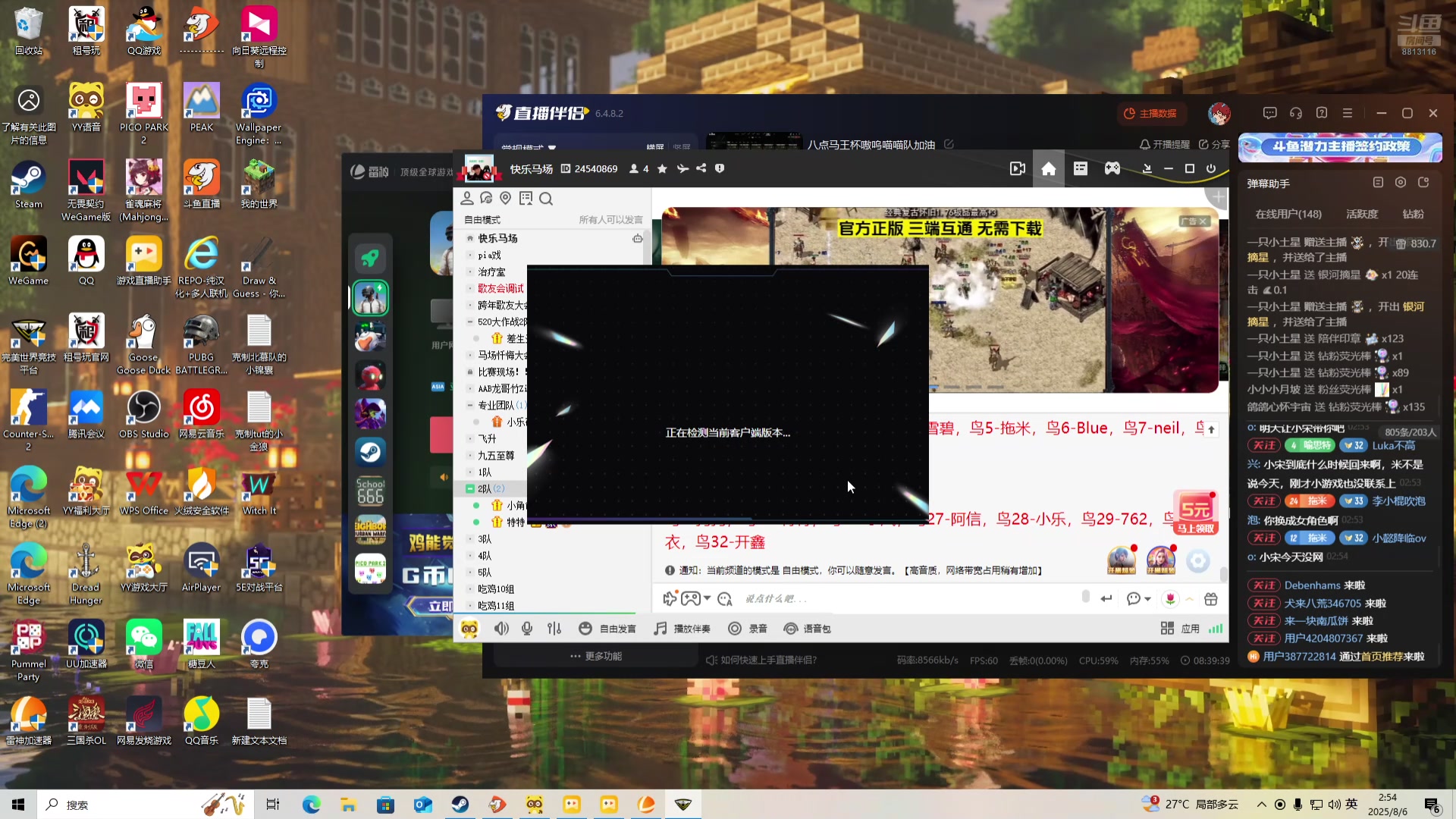Open 主播数据 streamer data

point(1150,113)
